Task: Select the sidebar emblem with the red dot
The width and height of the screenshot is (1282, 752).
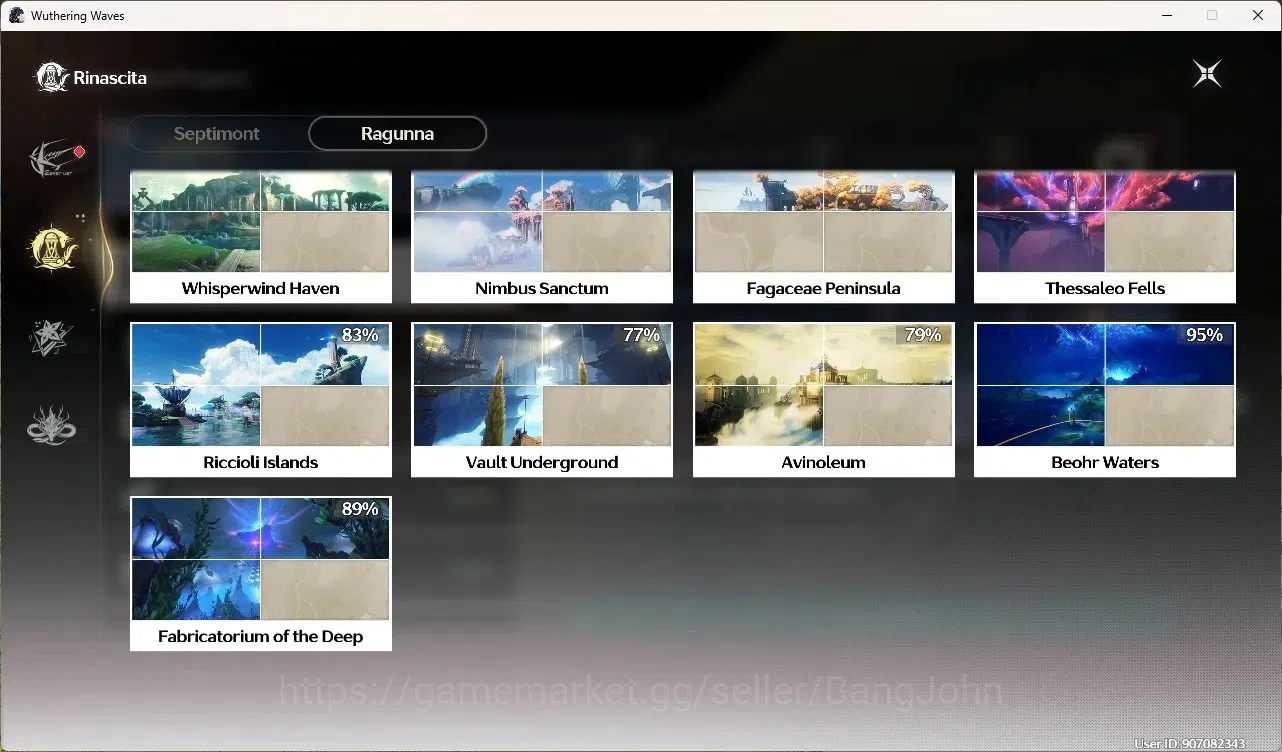Action: tap(56, 158)
